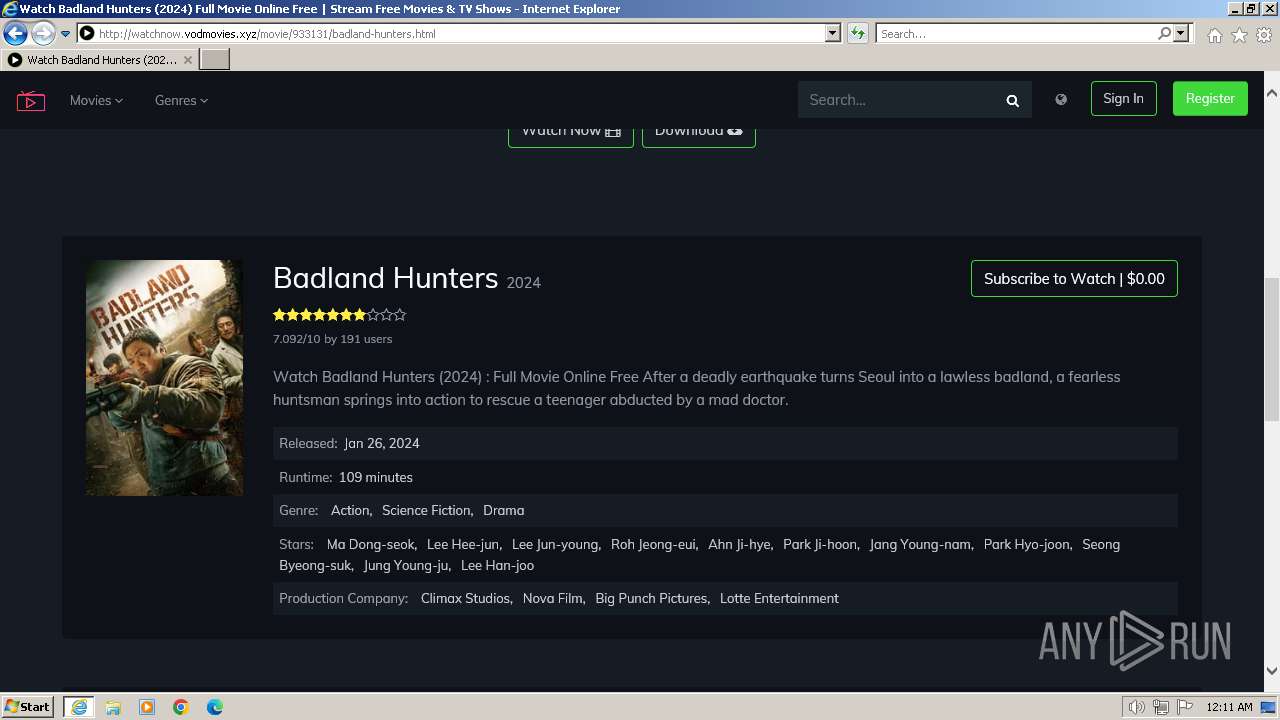
Task: Click the volume speaker tray icon
Action: [x=1137, y=707]
